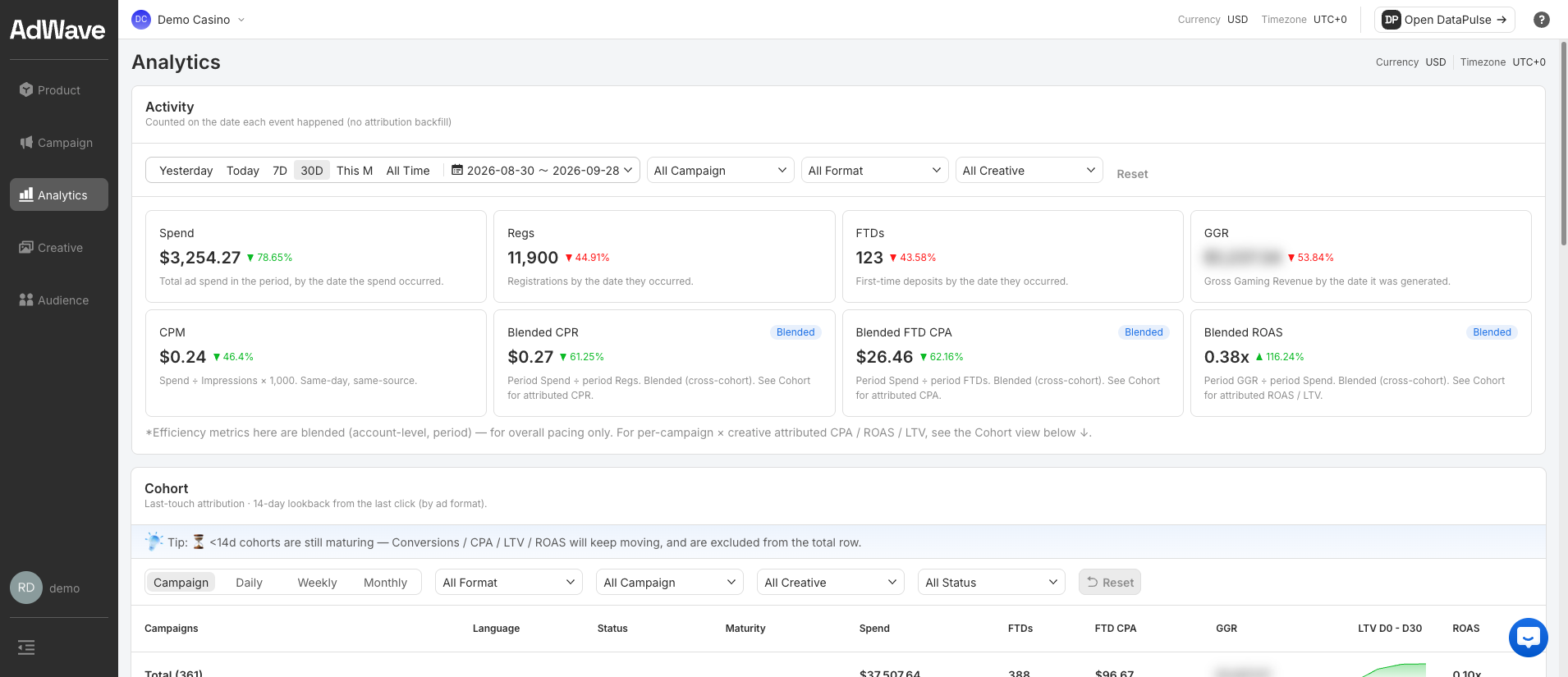Open Cohort All Campaign dropdown

[670, 582]
